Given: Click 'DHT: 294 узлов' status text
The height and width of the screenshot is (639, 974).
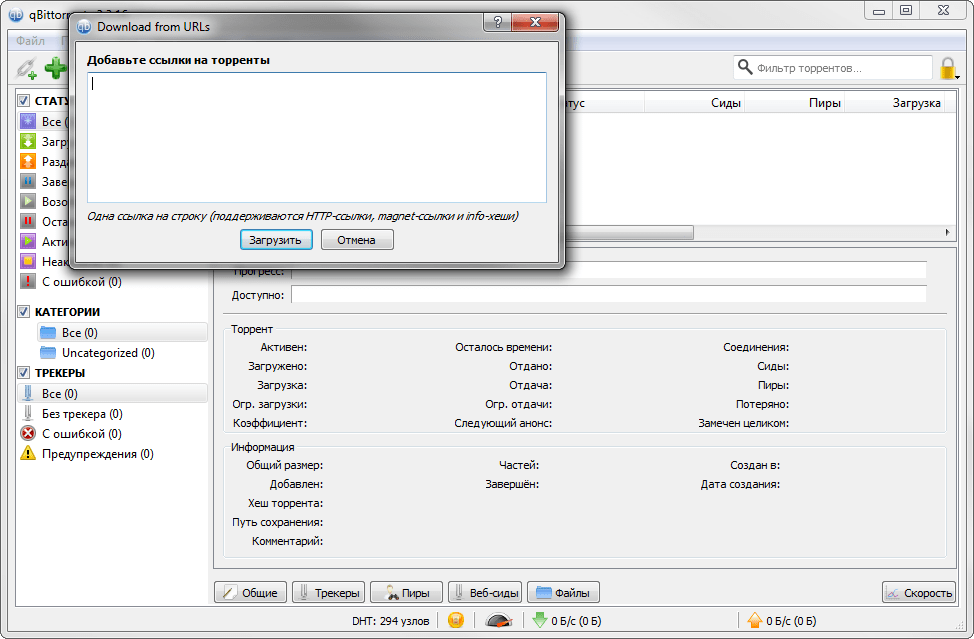Looking at the screenshot, I should point(391,621).
